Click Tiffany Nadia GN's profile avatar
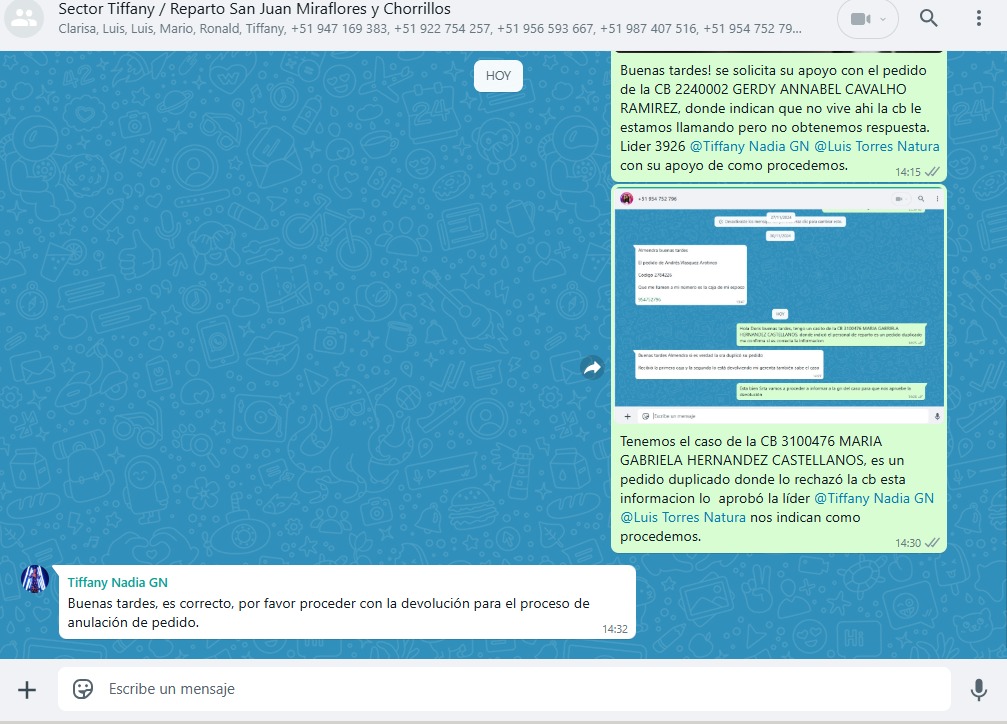Screen dimensions: 1007x724 tap(35, 580)
